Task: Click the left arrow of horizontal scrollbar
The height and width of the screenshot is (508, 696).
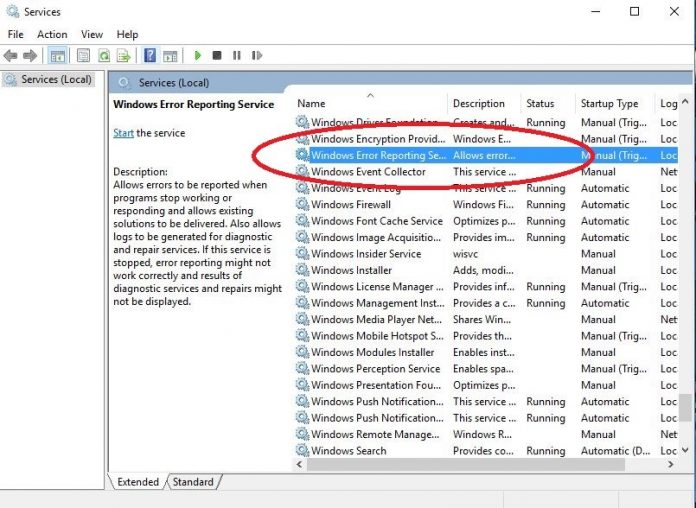Action: coord(299,464)
